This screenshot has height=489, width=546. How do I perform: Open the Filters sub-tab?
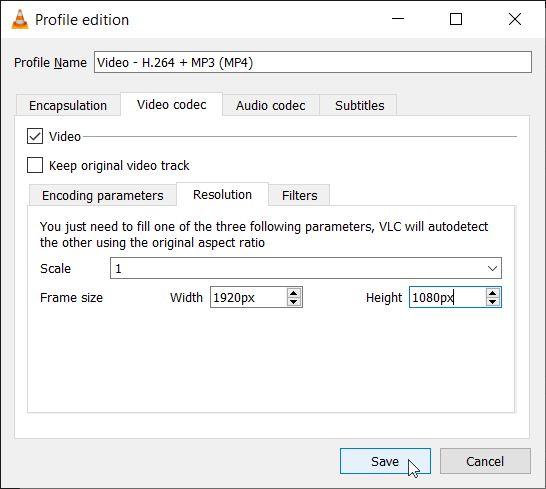299,195
